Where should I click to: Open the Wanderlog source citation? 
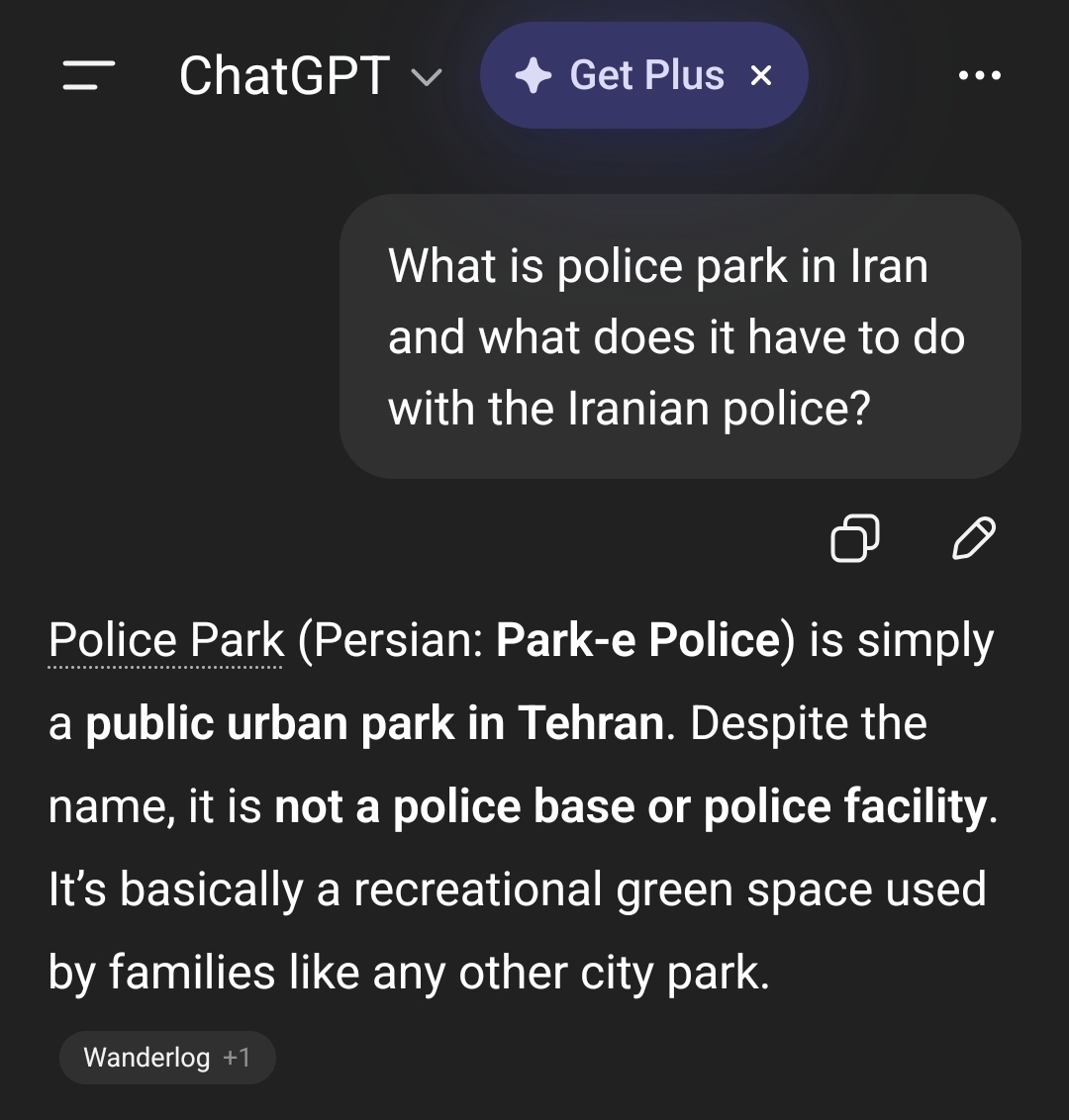click(x=146, y=1058)
